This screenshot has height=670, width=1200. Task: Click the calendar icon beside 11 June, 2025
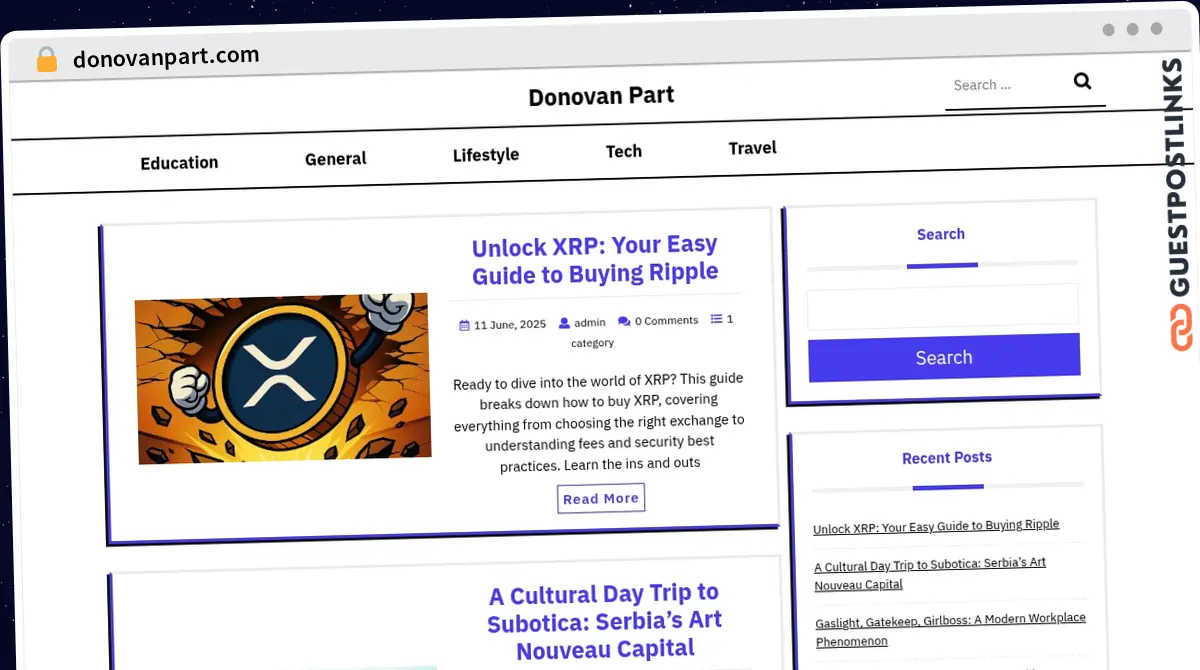(464, 325)
